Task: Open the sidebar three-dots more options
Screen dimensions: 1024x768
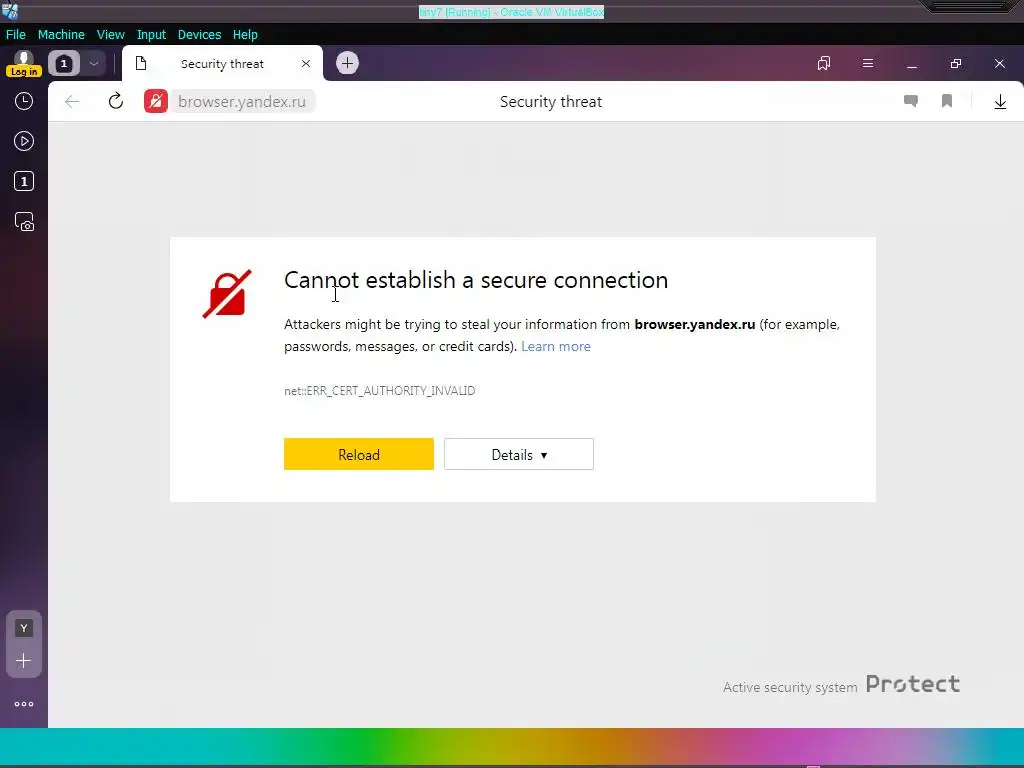Action: (24, 704)
